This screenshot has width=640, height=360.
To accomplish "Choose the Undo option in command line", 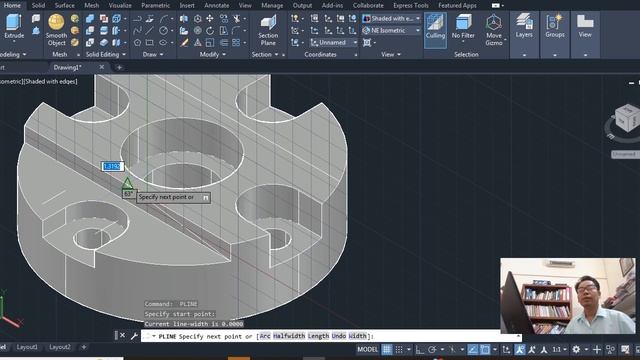I will click(x=339, y=336).
